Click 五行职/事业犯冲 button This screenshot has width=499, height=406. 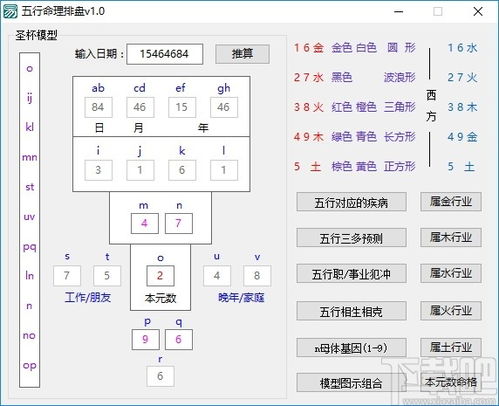[x=351, y=274]
